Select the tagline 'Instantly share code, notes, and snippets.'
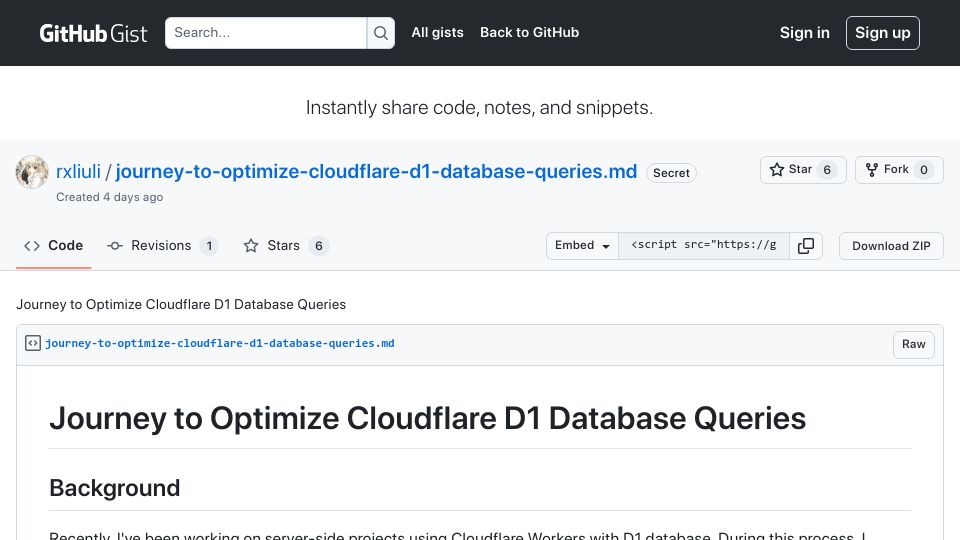 click(479, 108)
